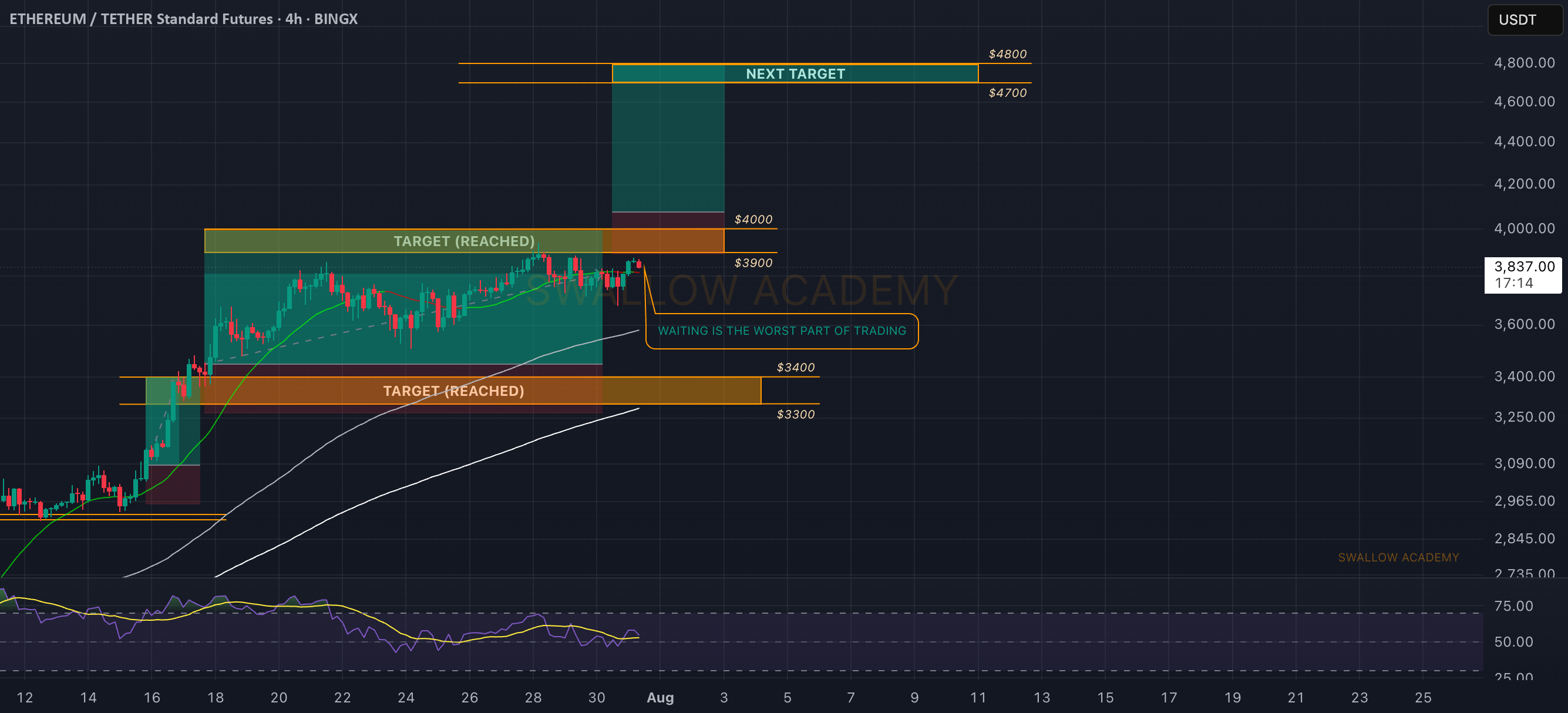1568x713 pixels.
Task: Select the $4800 price line label
Action: pyautogui.click(x=1007, y=54)
